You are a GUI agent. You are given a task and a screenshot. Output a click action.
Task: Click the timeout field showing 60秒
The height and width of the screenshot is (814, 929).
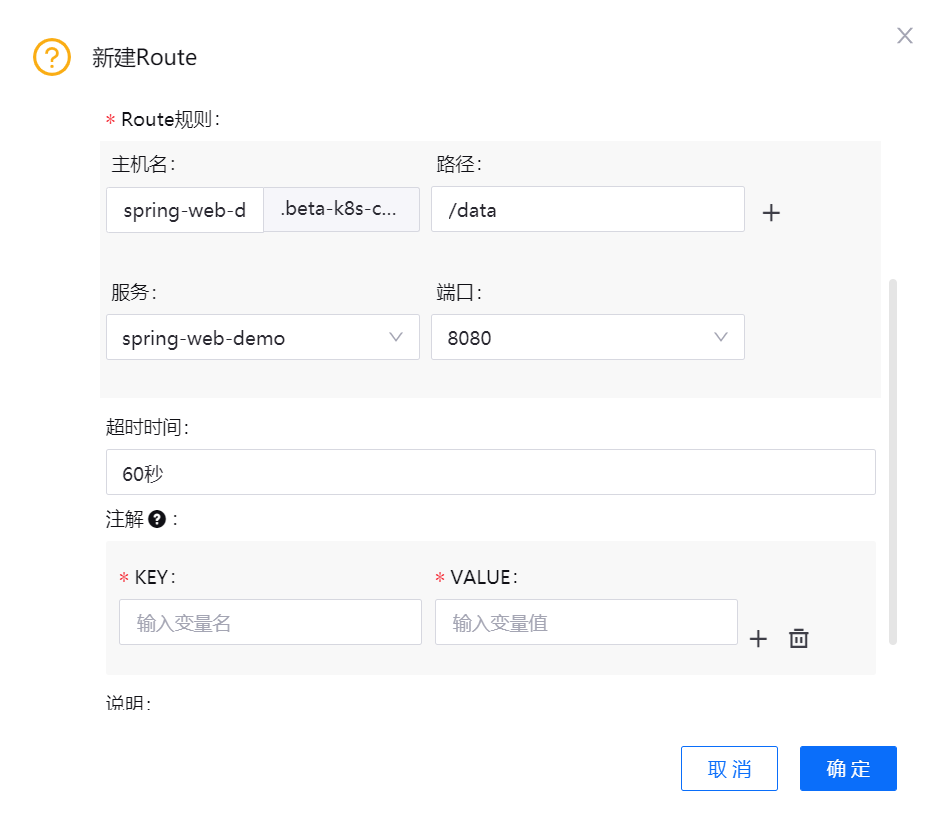pyautogui.click(x=490, y=471)
